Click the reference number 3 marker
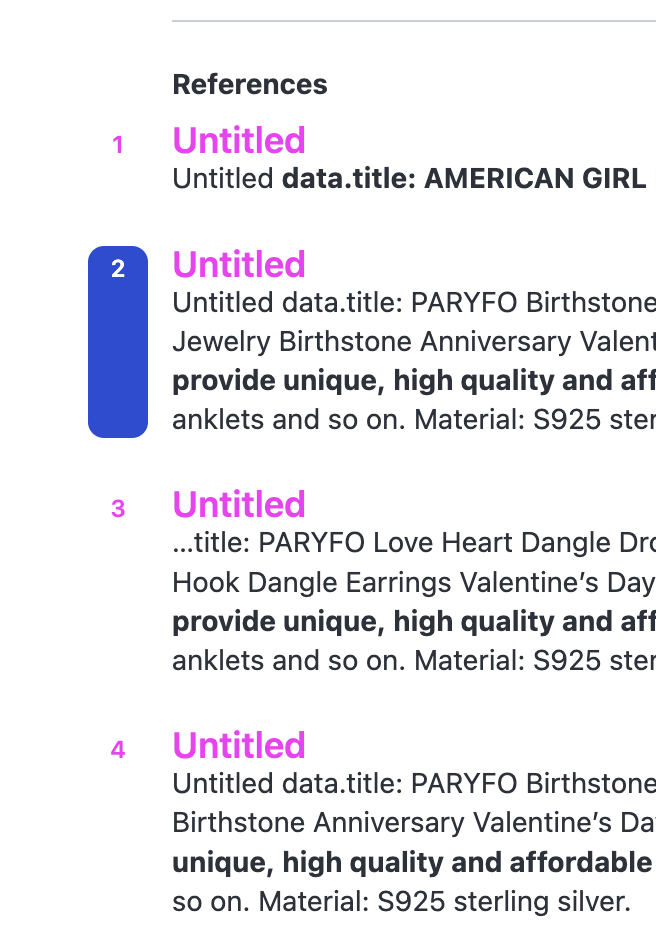 pos(118,509)
